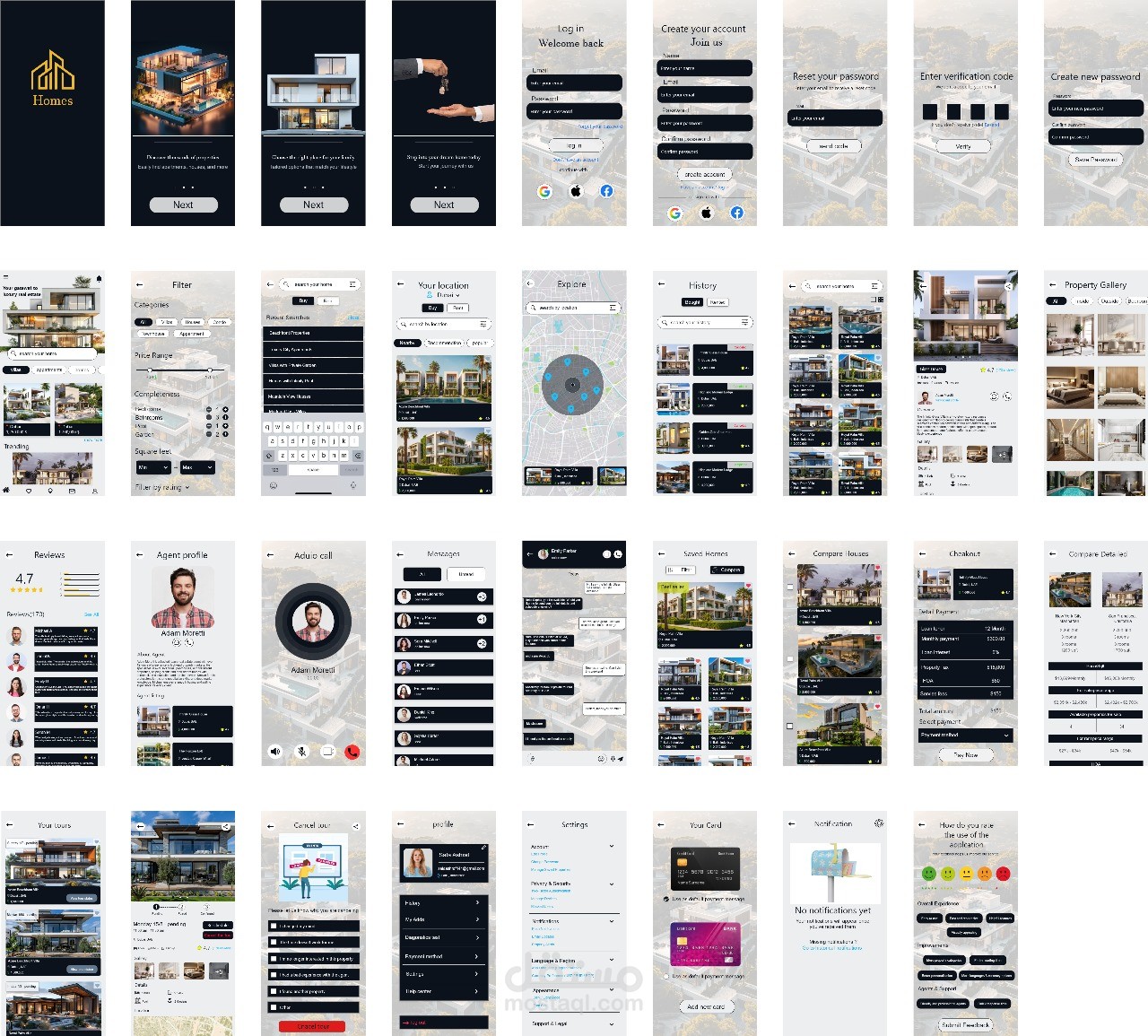Select the green happy face rating emoji
Screen dimensions: 1148x1036
click(x=930, y=873)
